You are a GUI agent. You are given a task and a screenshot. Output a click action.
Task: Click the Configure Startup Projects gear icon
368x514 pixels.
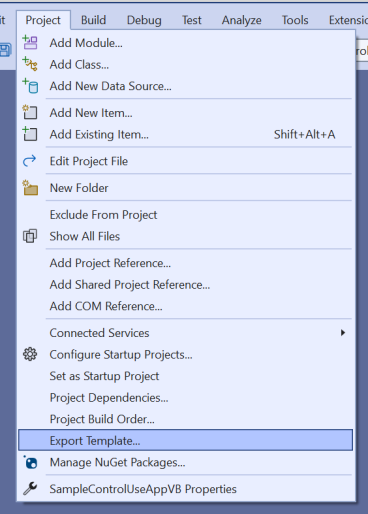[x=30, y=354]
